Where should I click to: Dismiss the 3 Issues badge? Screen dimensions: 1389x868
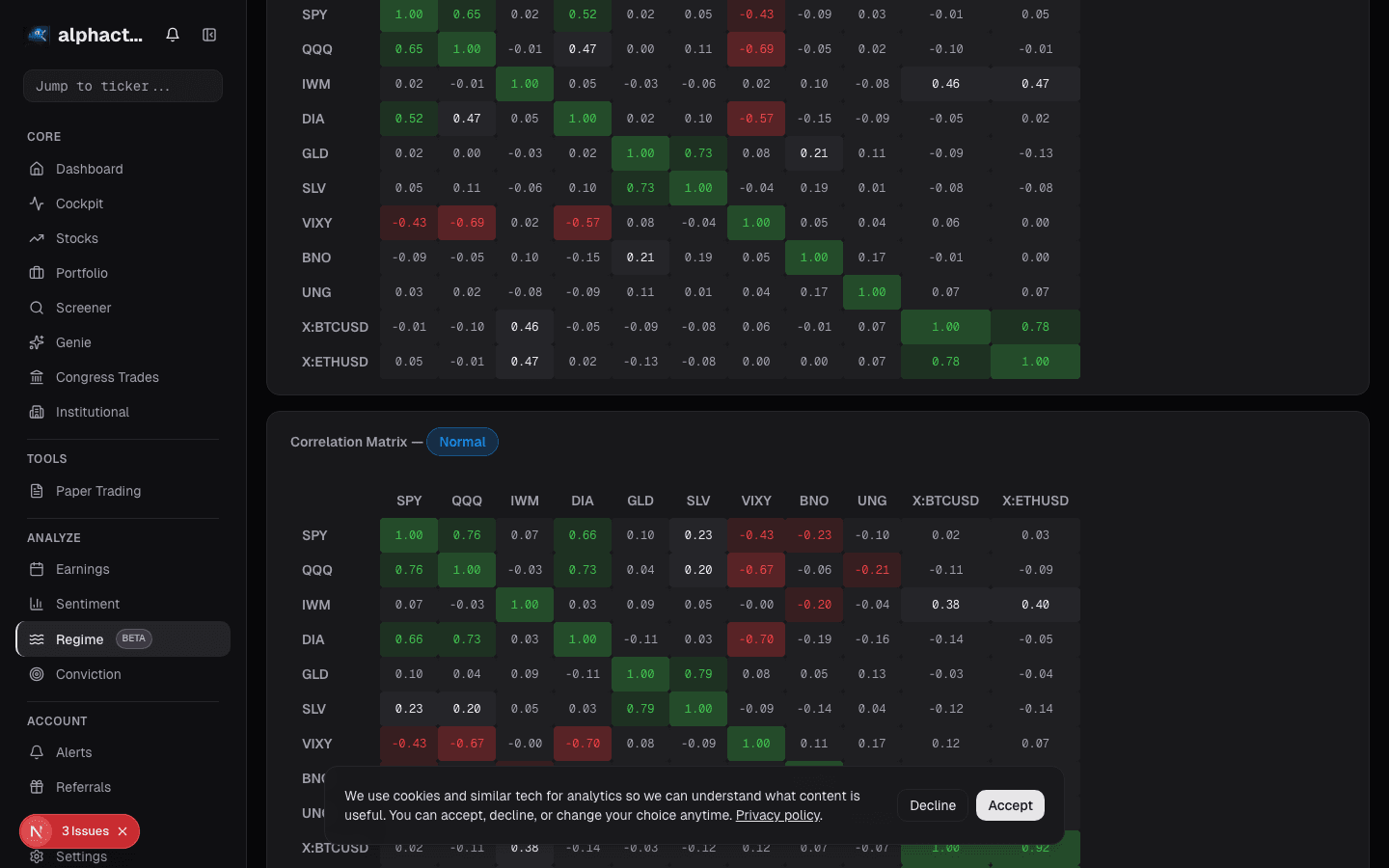pos(123,831)
